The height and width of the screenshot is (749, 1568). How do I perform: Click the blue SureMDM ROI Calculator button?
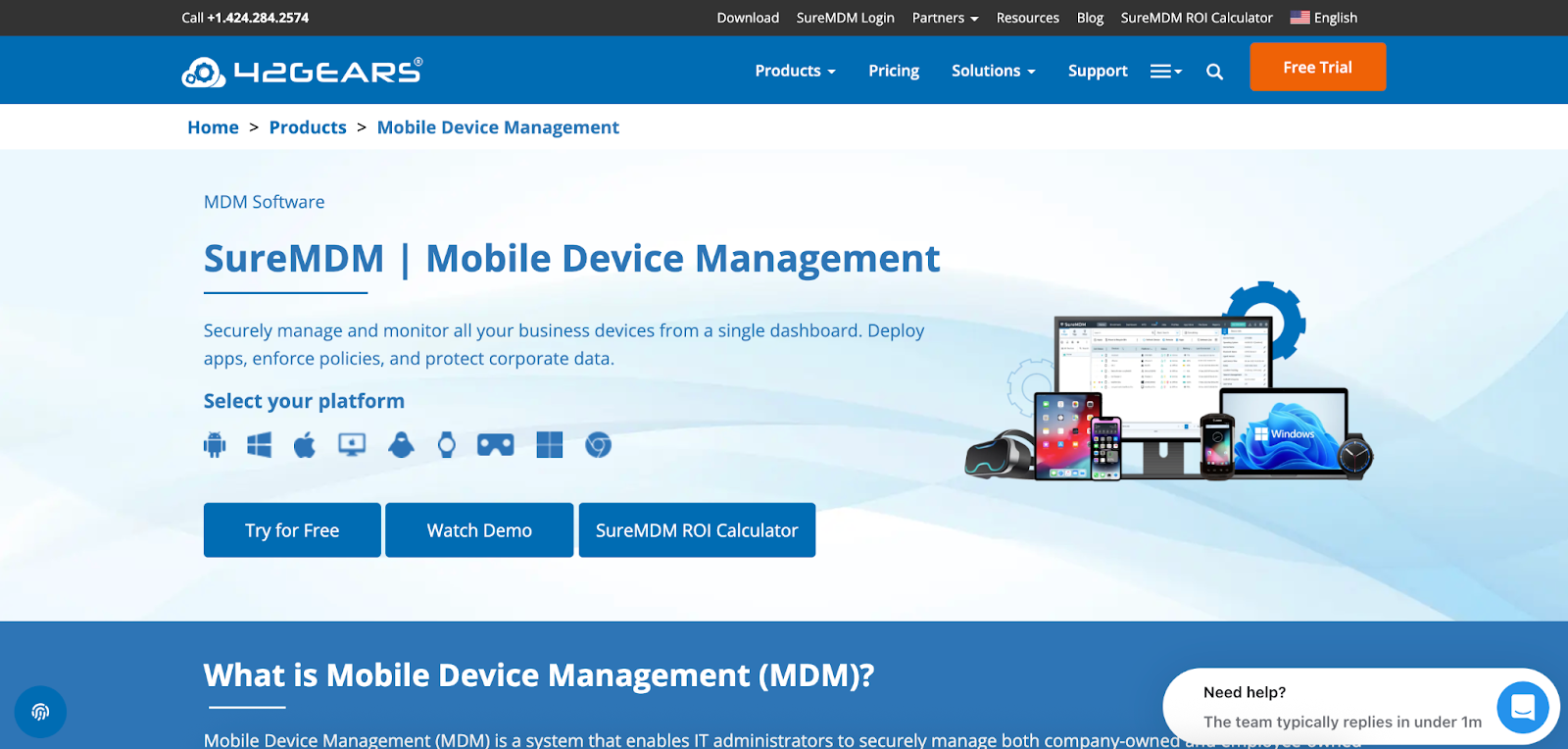point(697,530)
